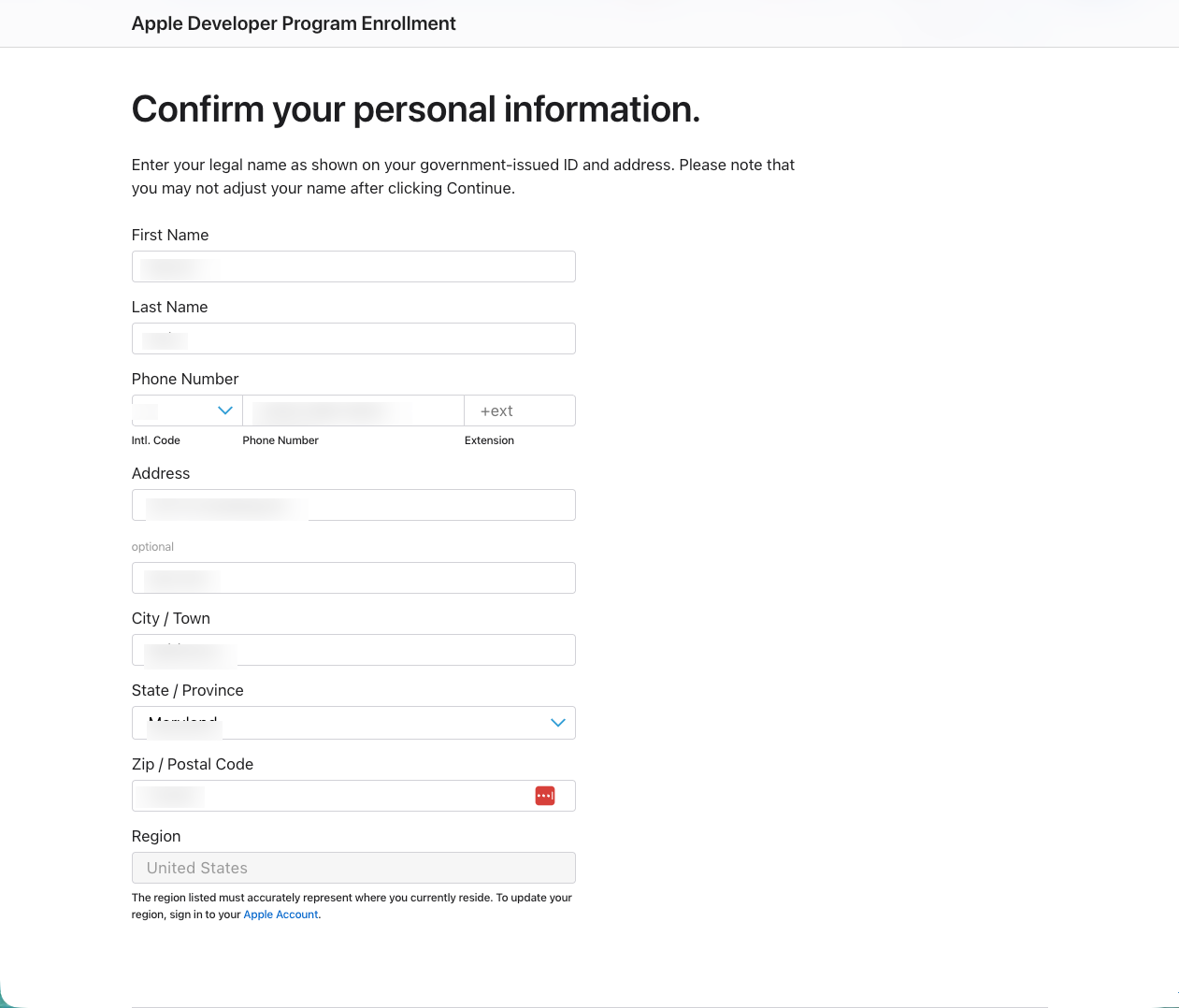Click the +ext extension field
Image resolution: width=1179 pixels, height=1008 pixels.
click(519, 410)
